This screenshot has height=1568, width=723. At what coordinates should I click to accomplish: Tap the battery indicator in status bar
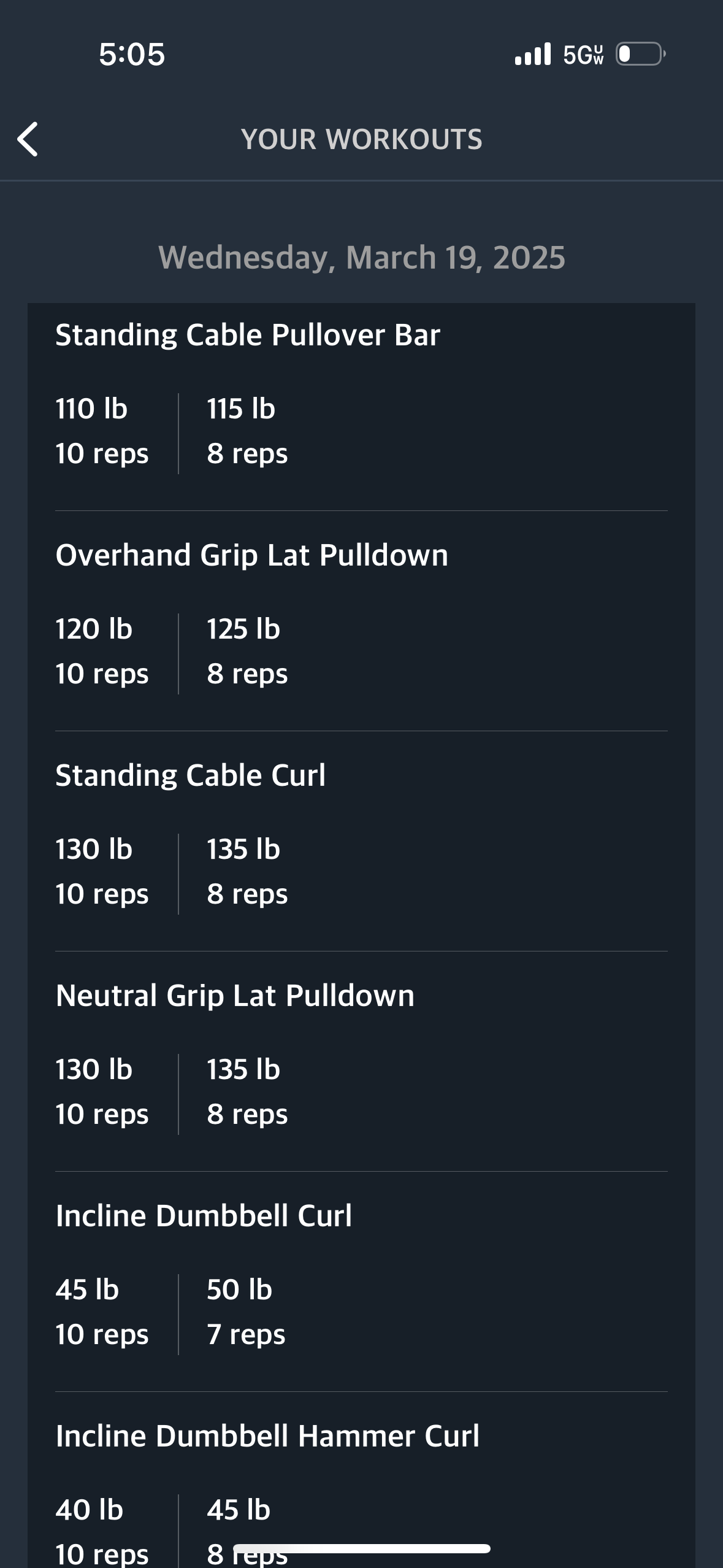click(x=641, y=54)
